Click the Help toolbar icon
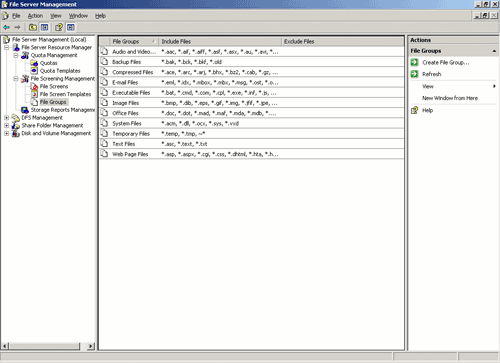Viewport: 500px width, 363px height. (59, 27)
